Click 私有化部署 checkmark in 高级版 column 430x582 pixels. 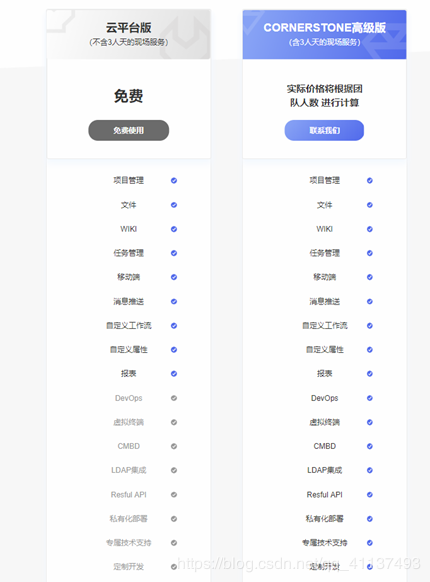tap(369, 519)
